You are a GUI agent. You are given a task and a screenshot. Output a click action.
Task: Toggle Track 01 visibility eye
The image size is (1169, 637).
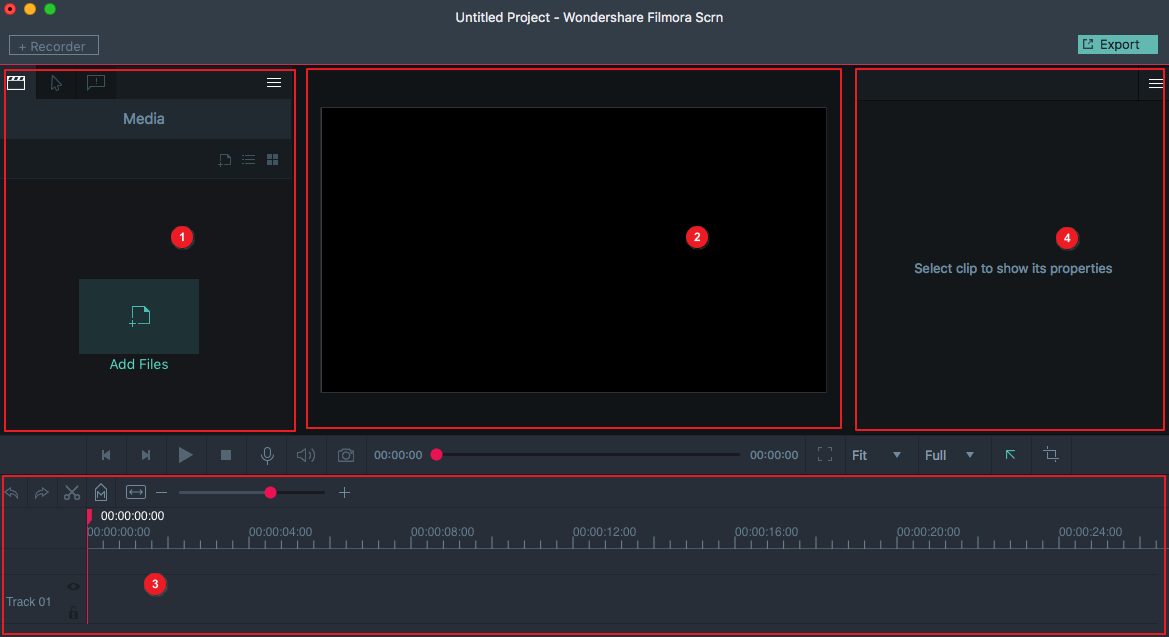(x=73, y=586)
